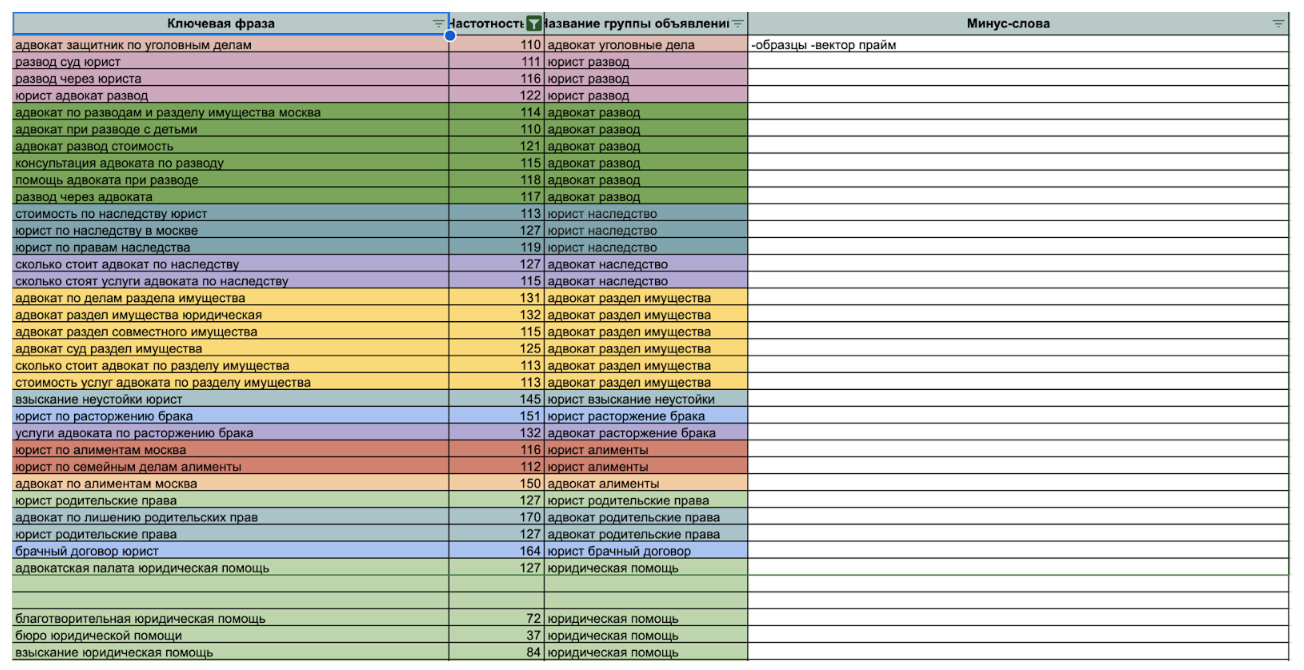Select cell 'помощь адвоката при разводе'
Image resolution: width=1304 pixels, height=670 pixels.
click(231, 180)
